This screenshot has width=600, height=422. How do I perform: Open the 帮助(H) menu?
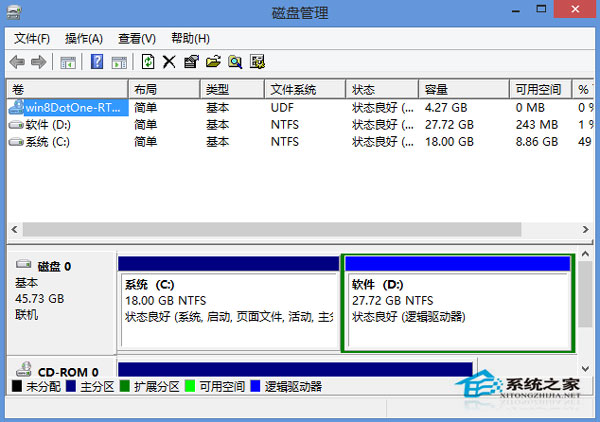[x=190, y=39]
